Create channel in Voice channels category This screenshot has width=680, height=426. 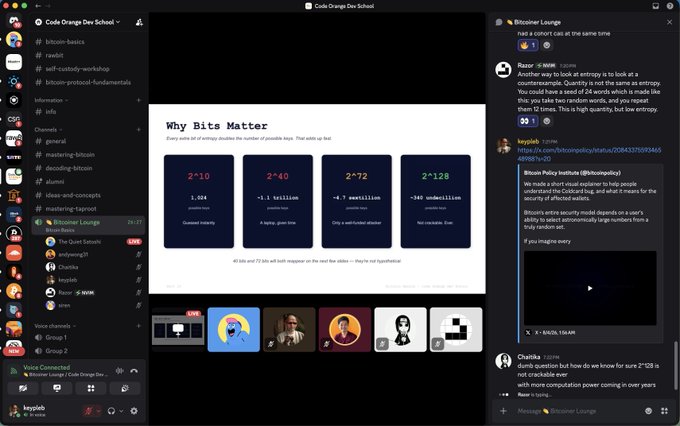click(139, 326)
